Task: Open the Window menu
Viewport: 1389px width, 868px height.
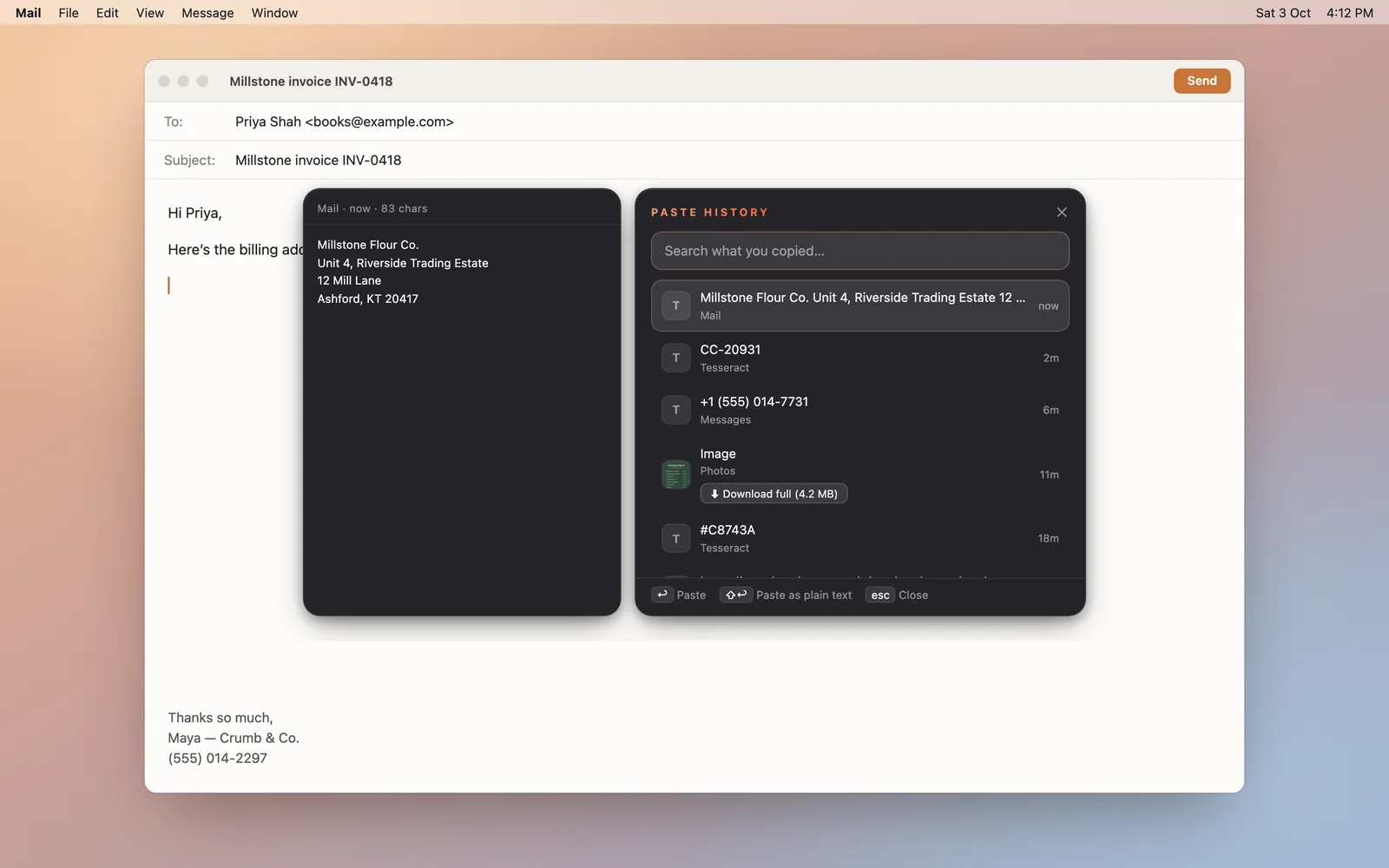Action: click(x=274, y=13)
